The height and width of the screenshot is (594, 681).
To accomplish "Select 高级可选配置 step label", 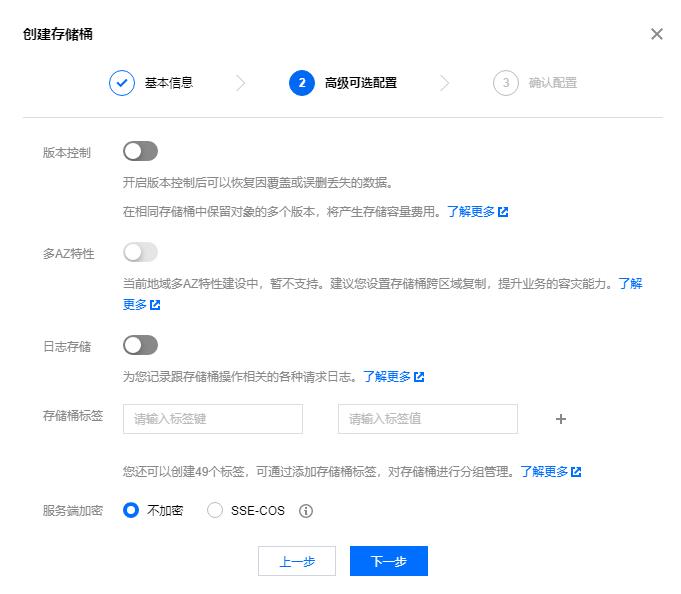I will [x=360, y=82].
